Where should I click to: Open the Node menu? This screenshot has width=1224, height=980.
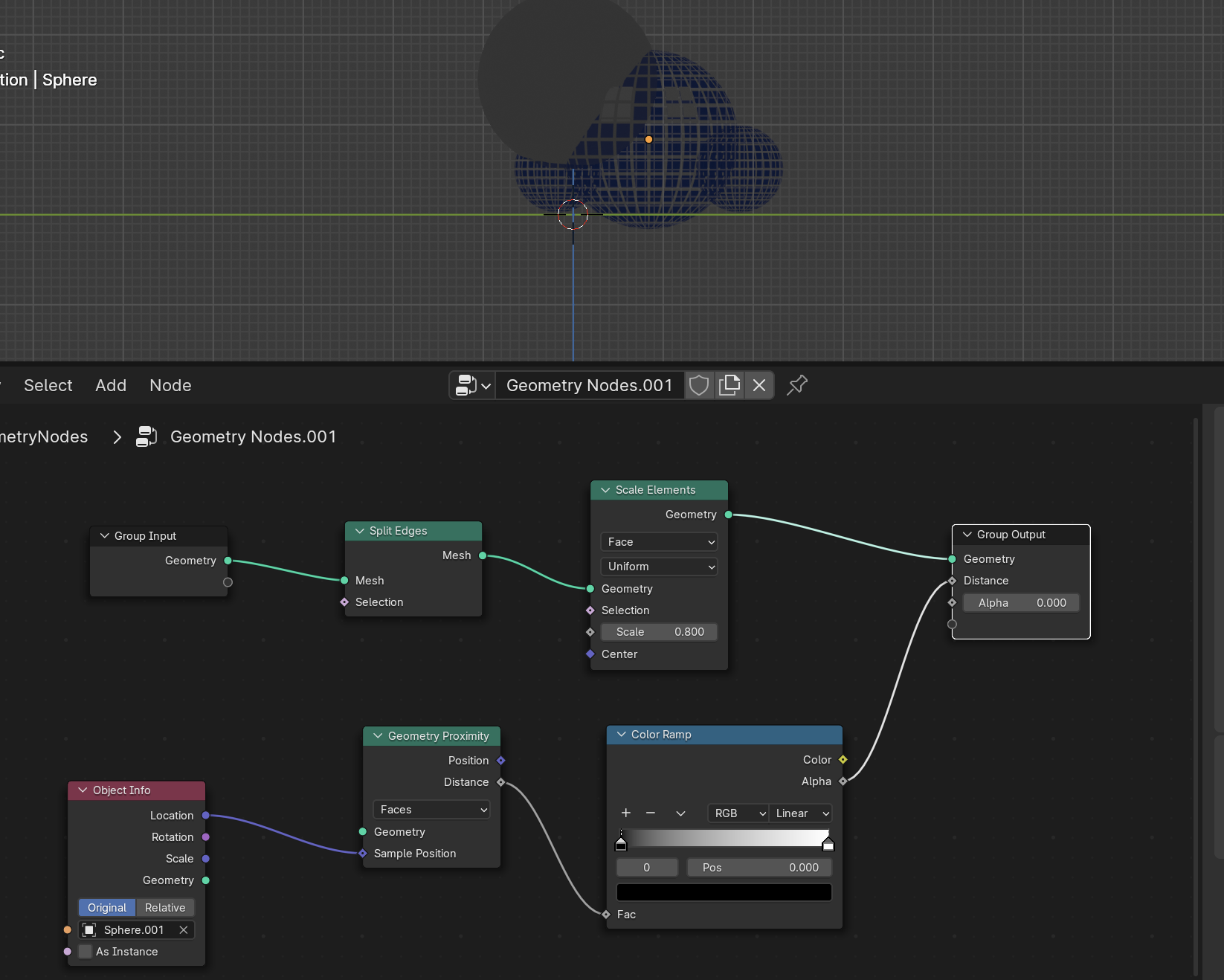[170, 385]
